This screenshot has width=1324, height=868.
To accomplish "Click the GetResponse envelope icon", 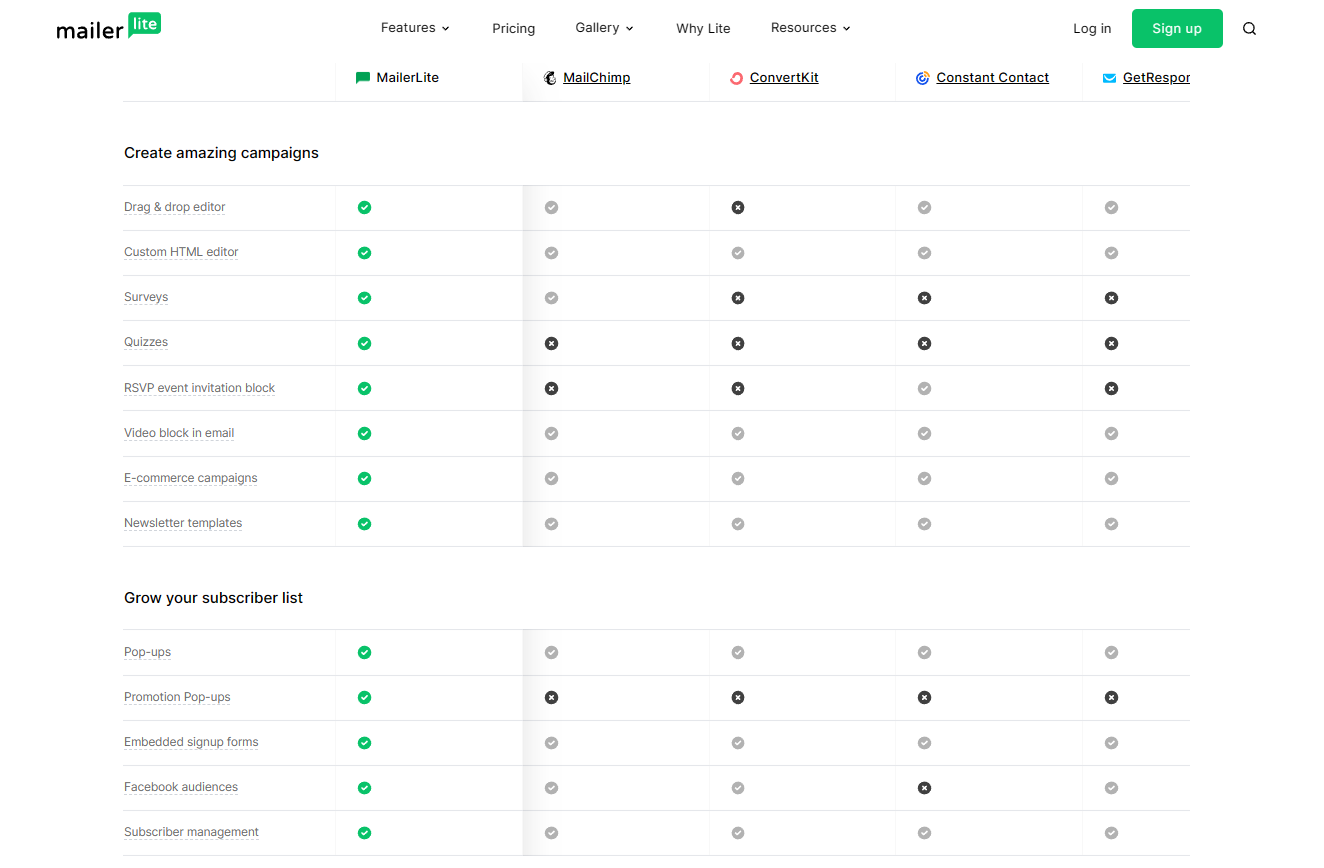I will coord(1109,78).
